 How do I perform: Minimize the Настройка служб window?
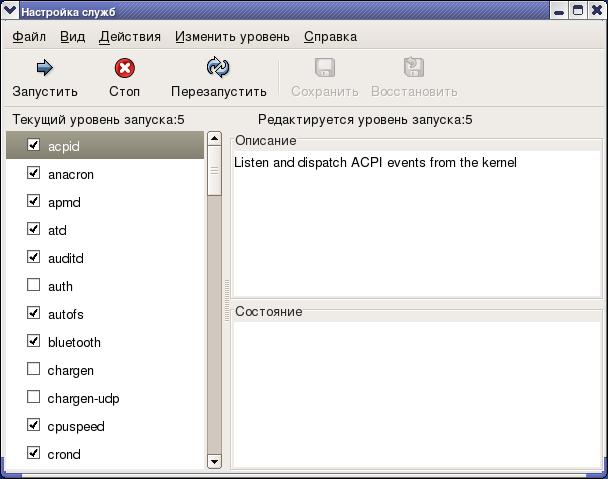(x=559, y=10)
